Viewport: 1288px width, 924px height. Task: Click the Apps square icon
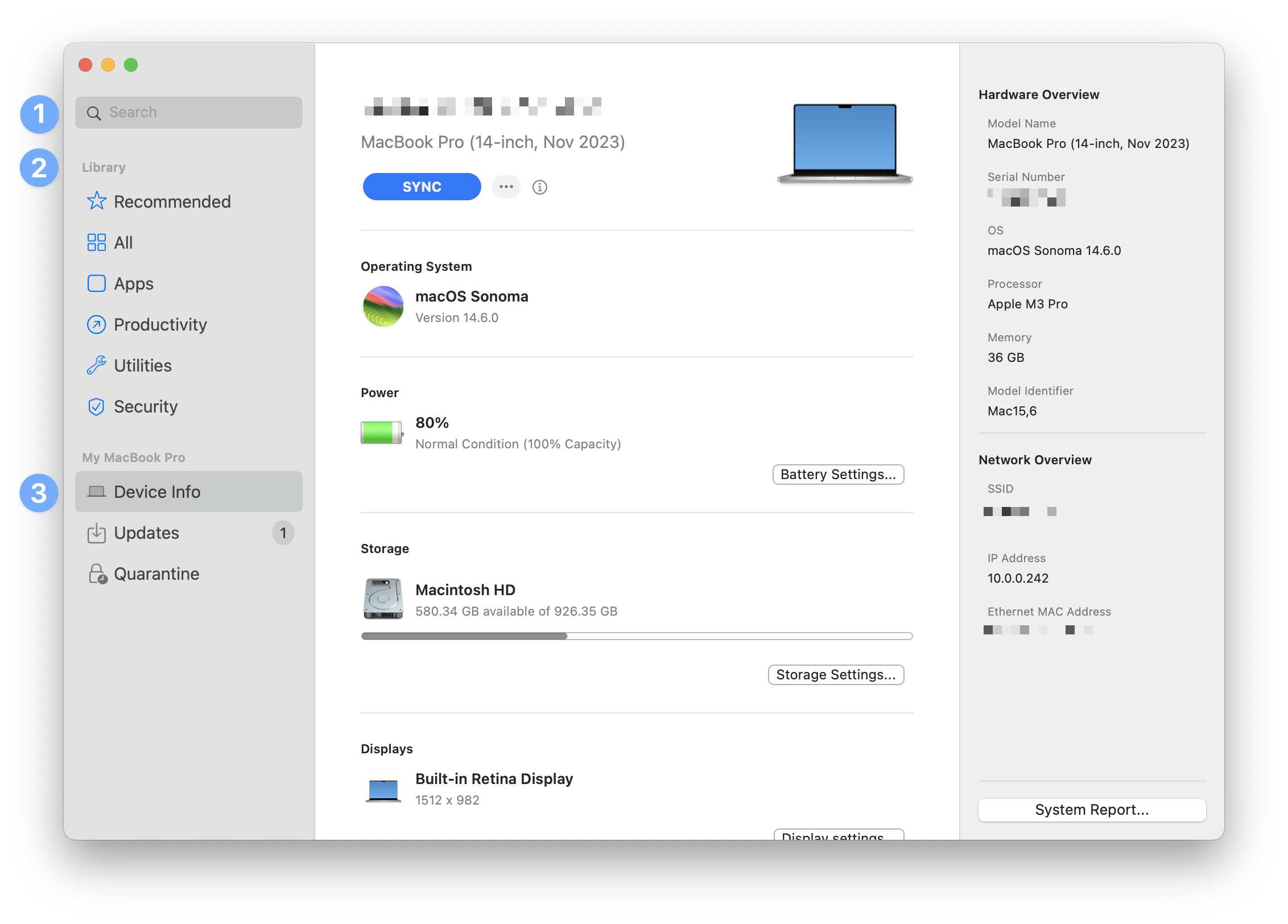point(96,283)
